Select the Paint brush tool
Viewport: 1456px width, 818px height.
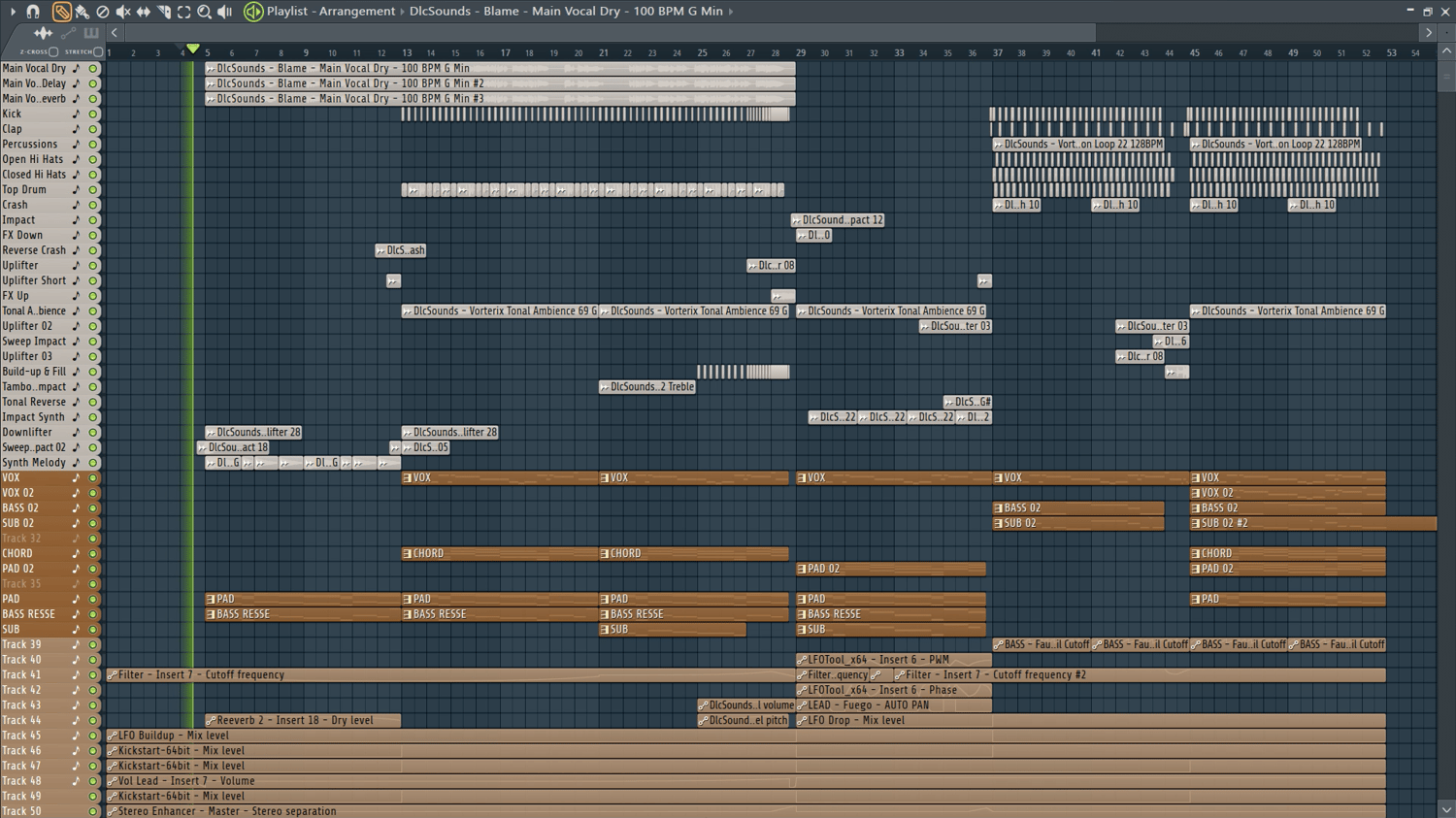pos(83,12)
